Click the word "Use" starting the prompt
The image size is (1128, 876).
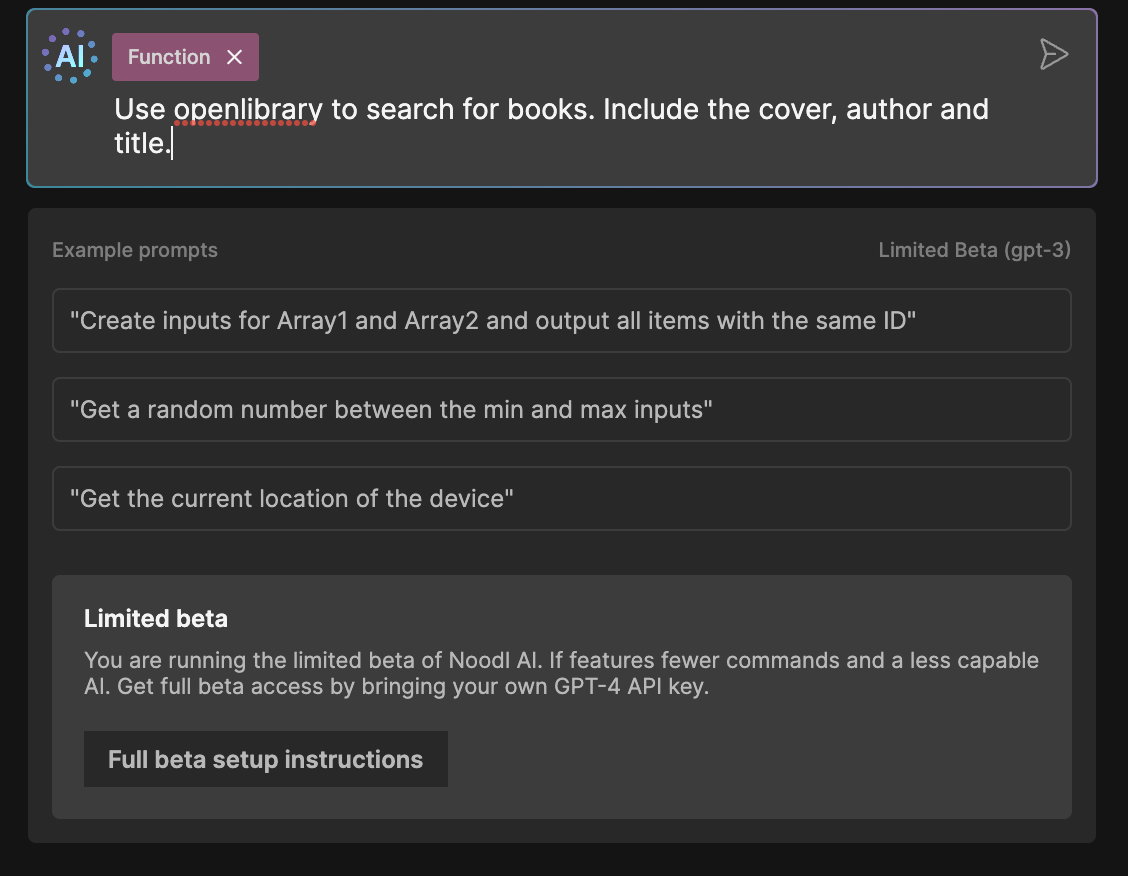139,109
